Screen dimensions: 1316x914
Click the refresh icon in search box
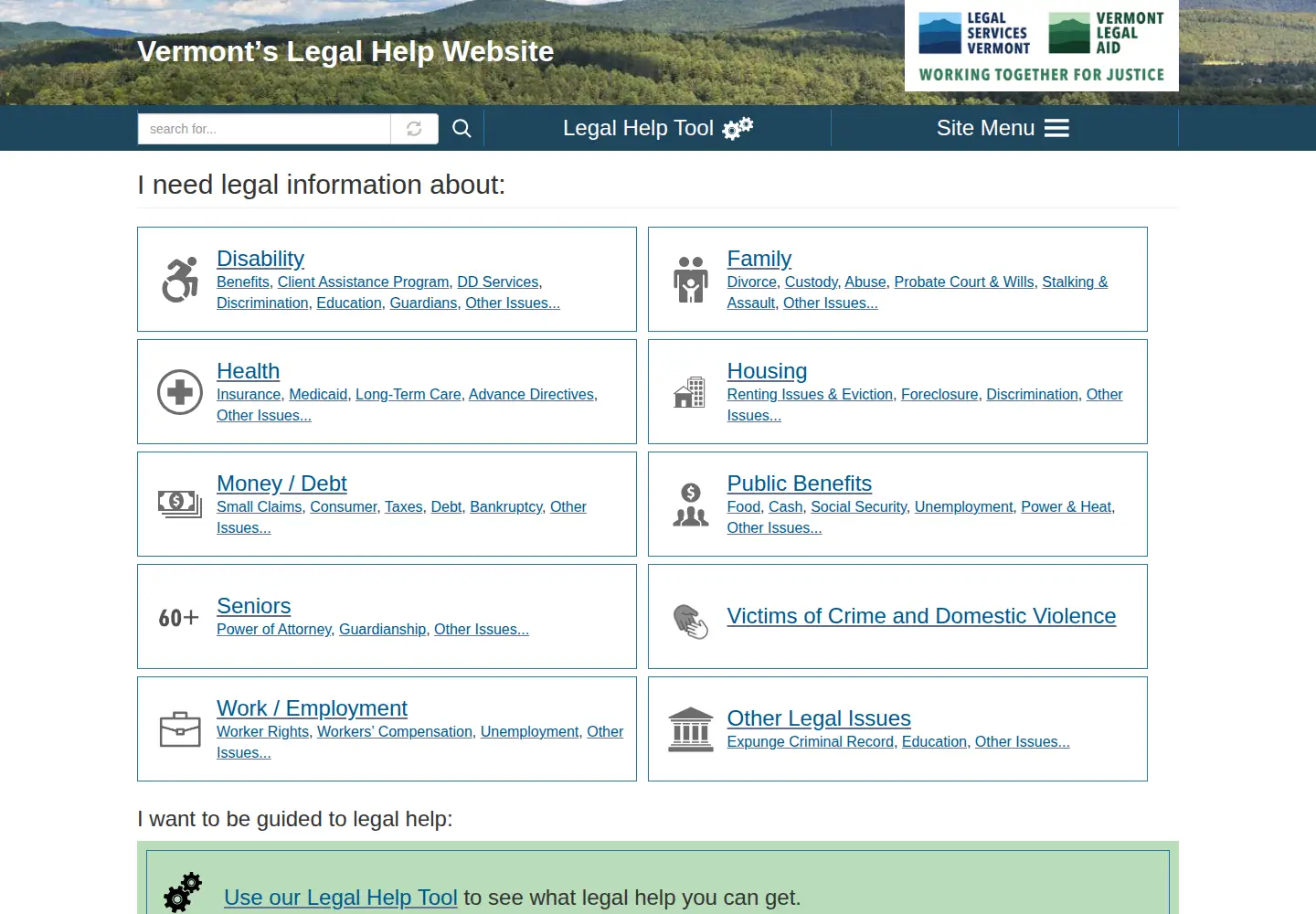(x=414, y=129)
